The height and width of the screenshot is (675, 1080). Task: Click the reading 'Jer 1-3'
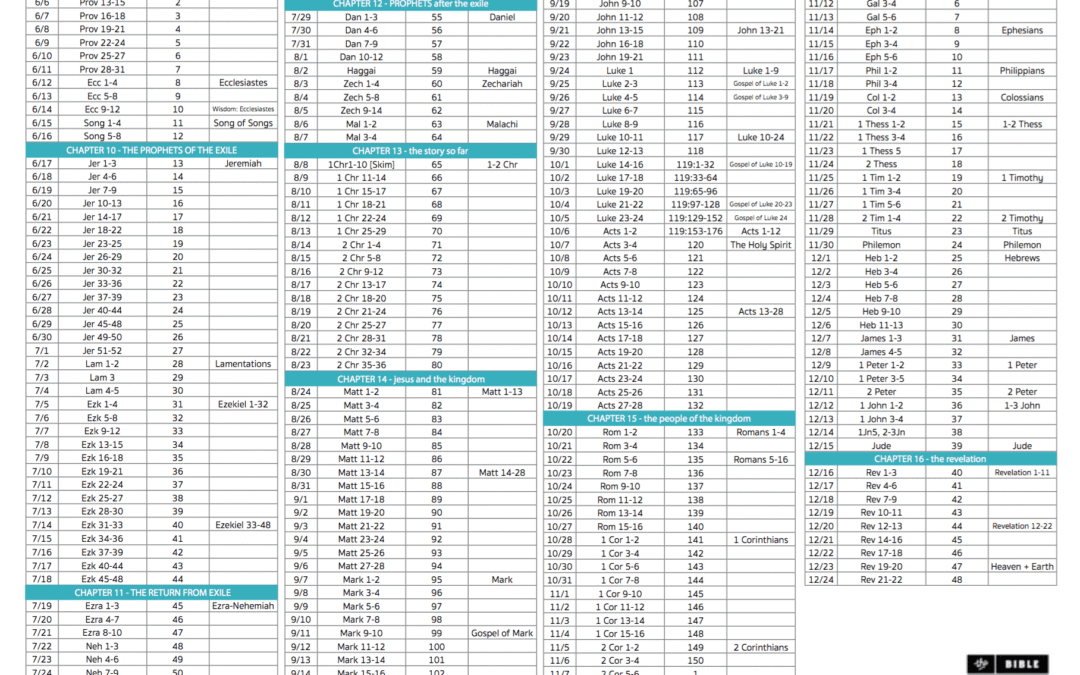102,164
